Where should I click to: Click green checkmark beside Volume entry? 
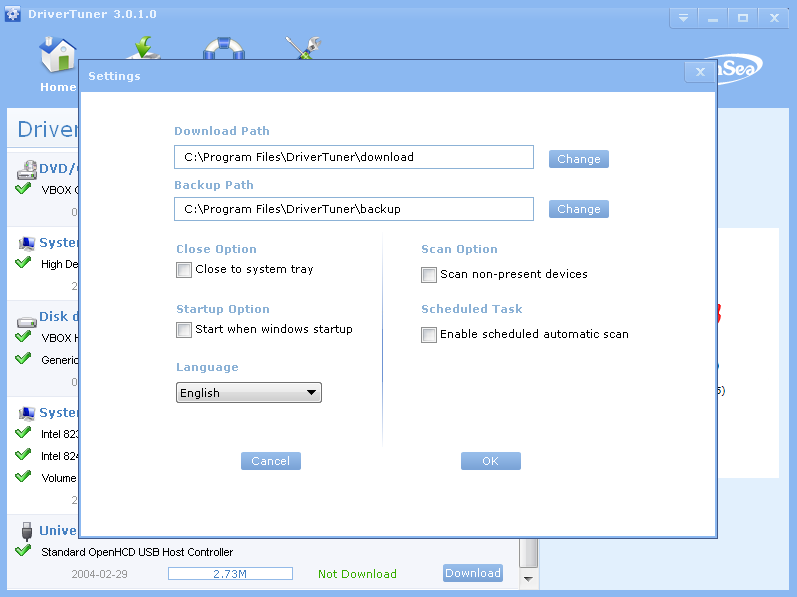[23, 477]
